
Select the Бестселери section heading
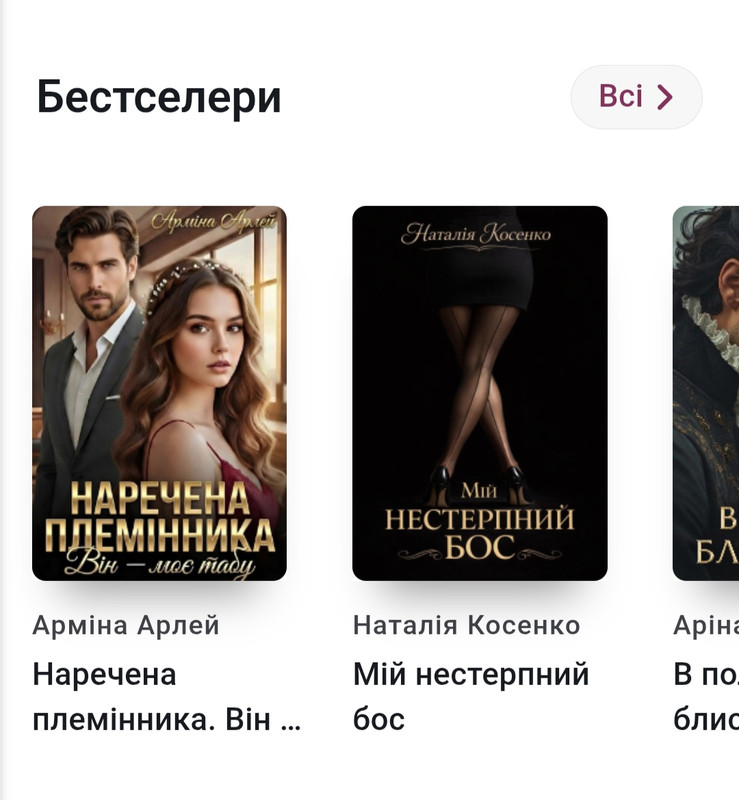(x=159, y=97)
